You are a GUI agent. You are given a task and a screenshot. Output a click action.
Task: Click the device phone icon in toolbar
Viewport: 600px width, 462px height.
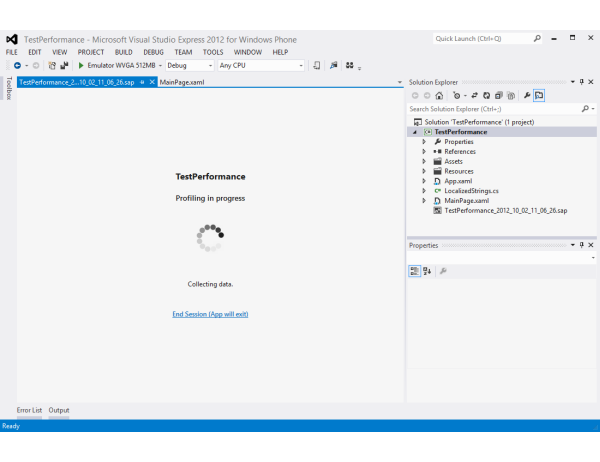(316, 65)
